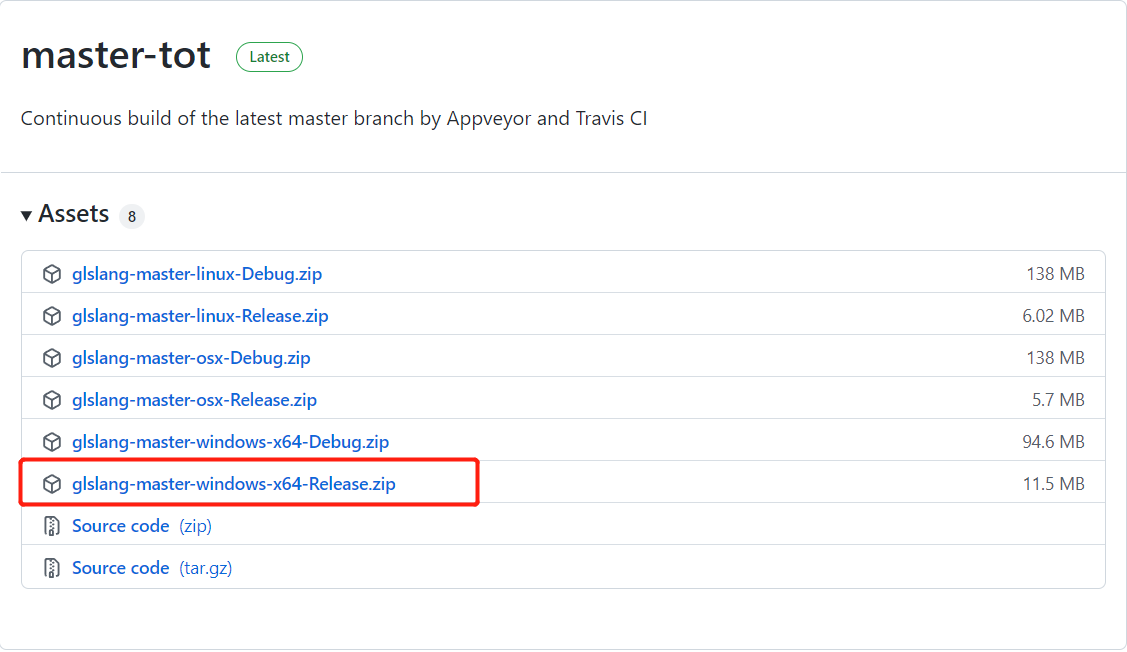Click the disclosure triangle before Assets
The width and height of the screenshot is (1127, 652).
pos(25,214)
